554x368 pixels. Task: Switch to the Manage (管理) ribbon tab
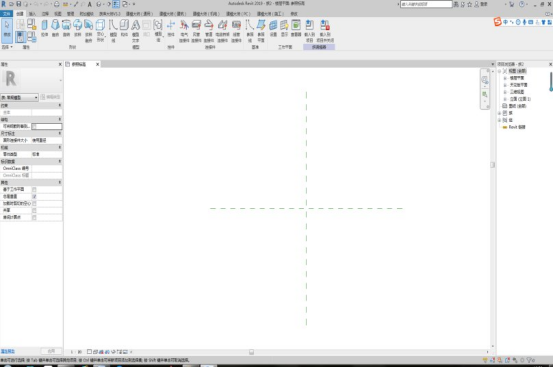pos(71,14)
